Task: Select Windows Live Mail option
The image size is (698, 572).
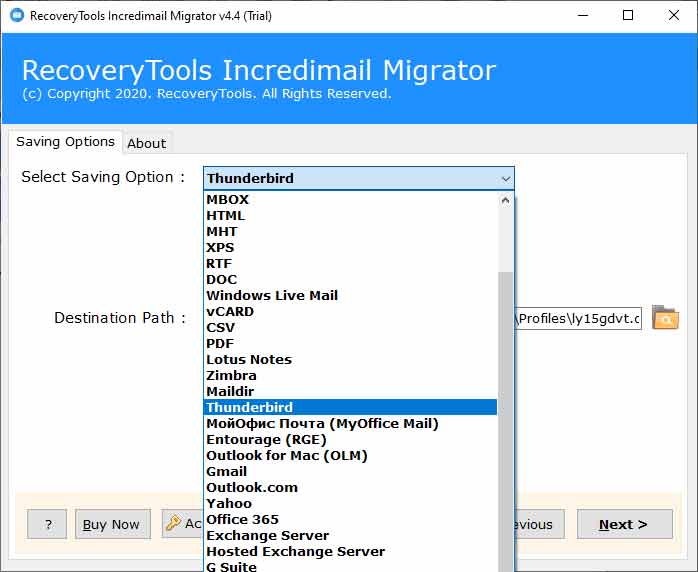Action: (x=350, y=296)
